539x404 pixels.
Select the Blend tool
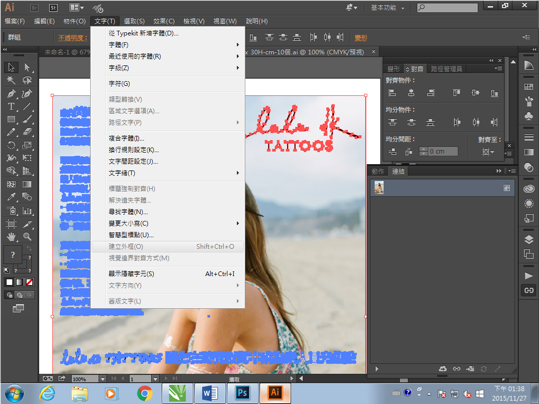coord(27,197)
